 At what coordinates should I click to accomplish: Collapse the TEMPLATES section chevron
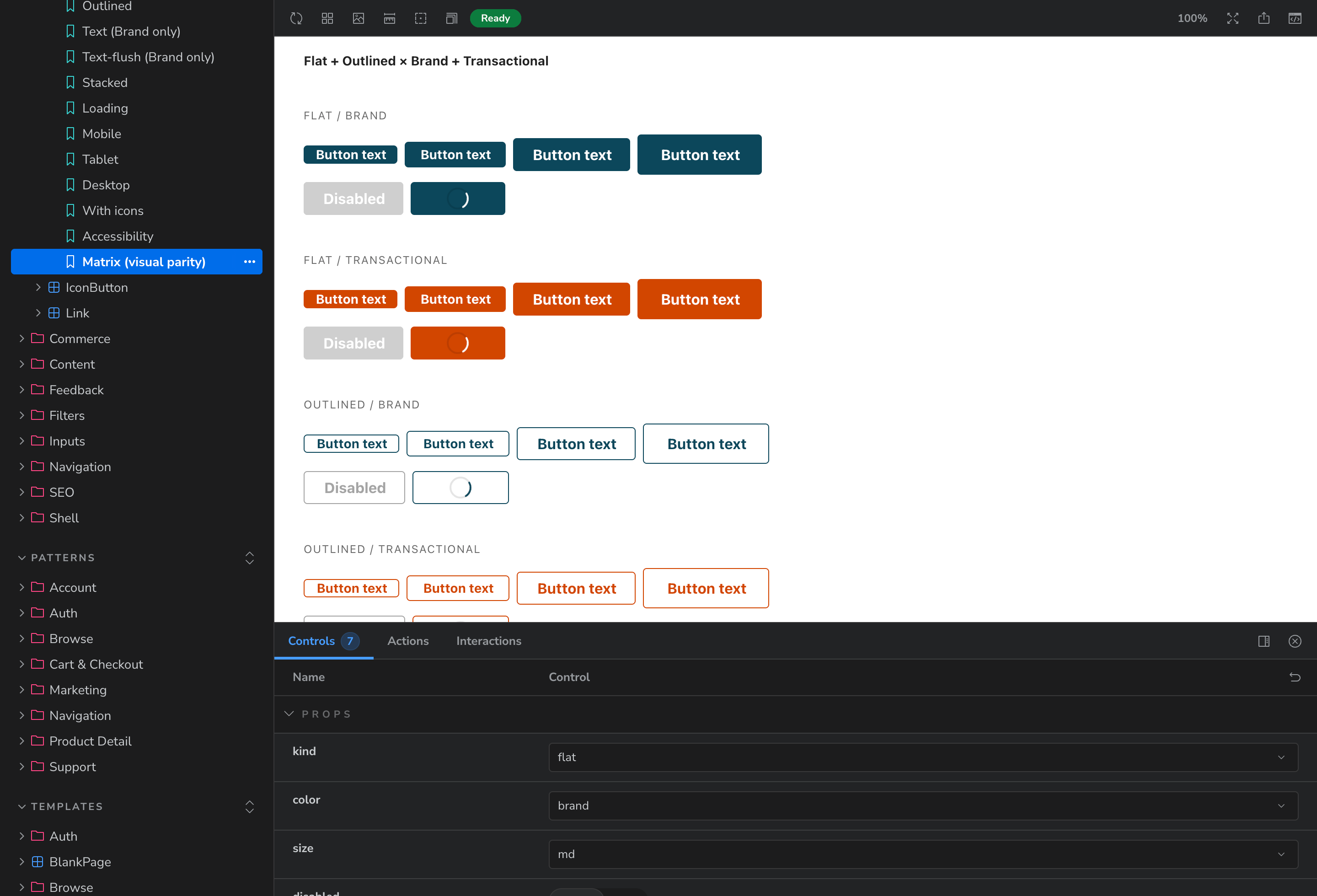21,806
